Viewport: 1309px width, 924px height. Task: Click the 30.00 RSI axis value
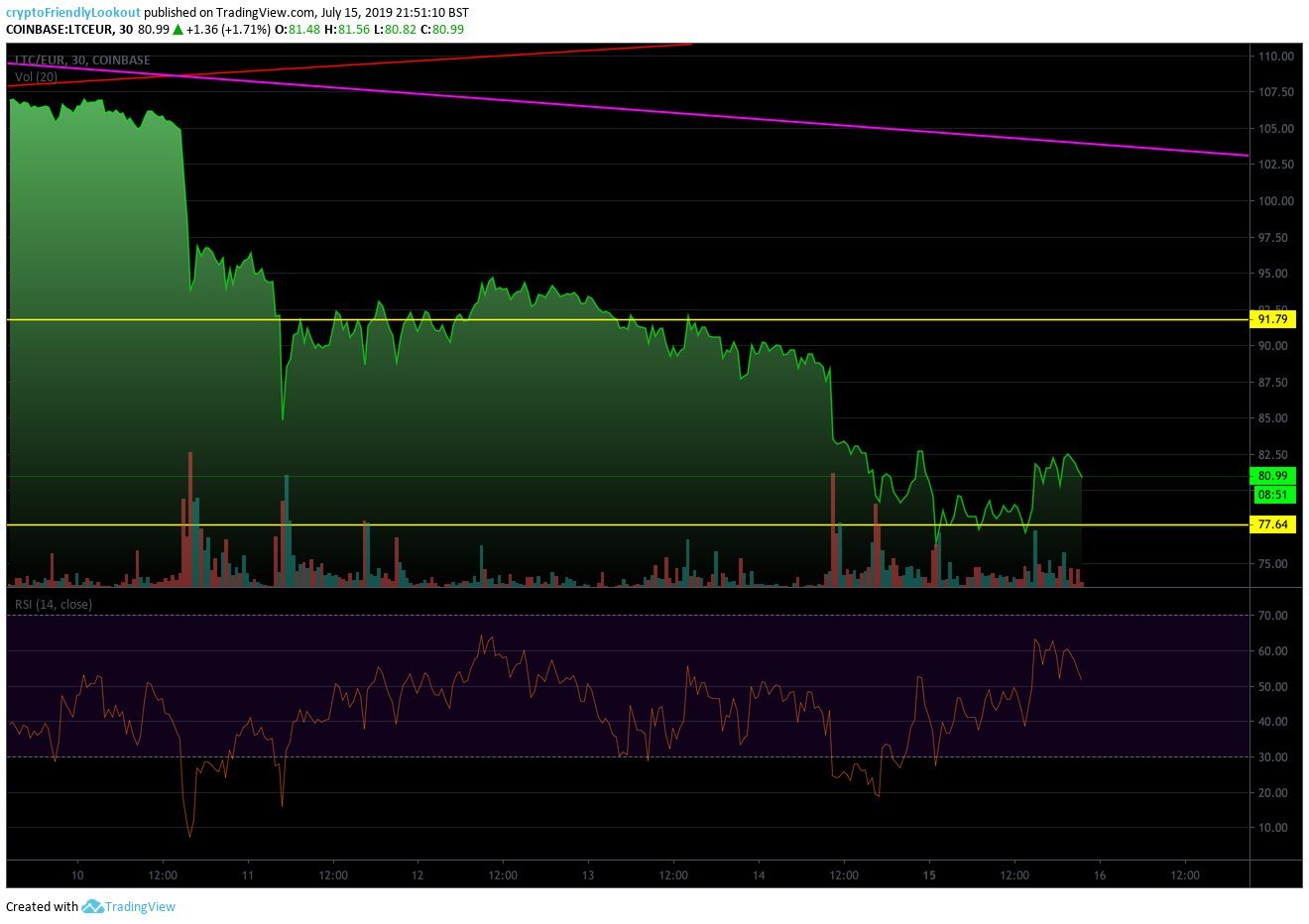(1273, 757)
